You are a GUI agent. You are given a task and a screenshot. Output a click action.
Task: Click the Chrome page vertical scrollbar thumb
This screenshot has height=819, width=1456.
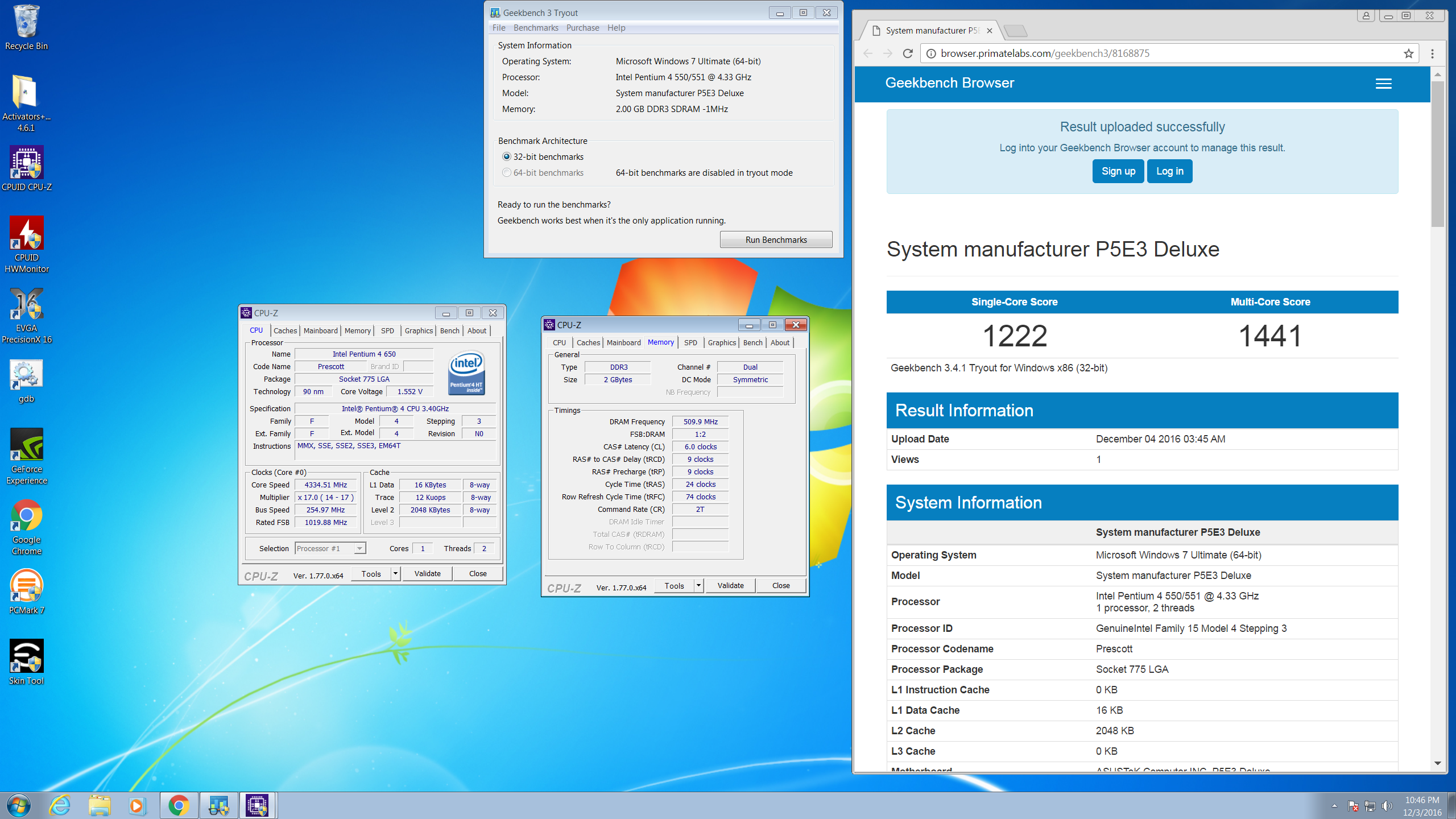click(1437, 154)
